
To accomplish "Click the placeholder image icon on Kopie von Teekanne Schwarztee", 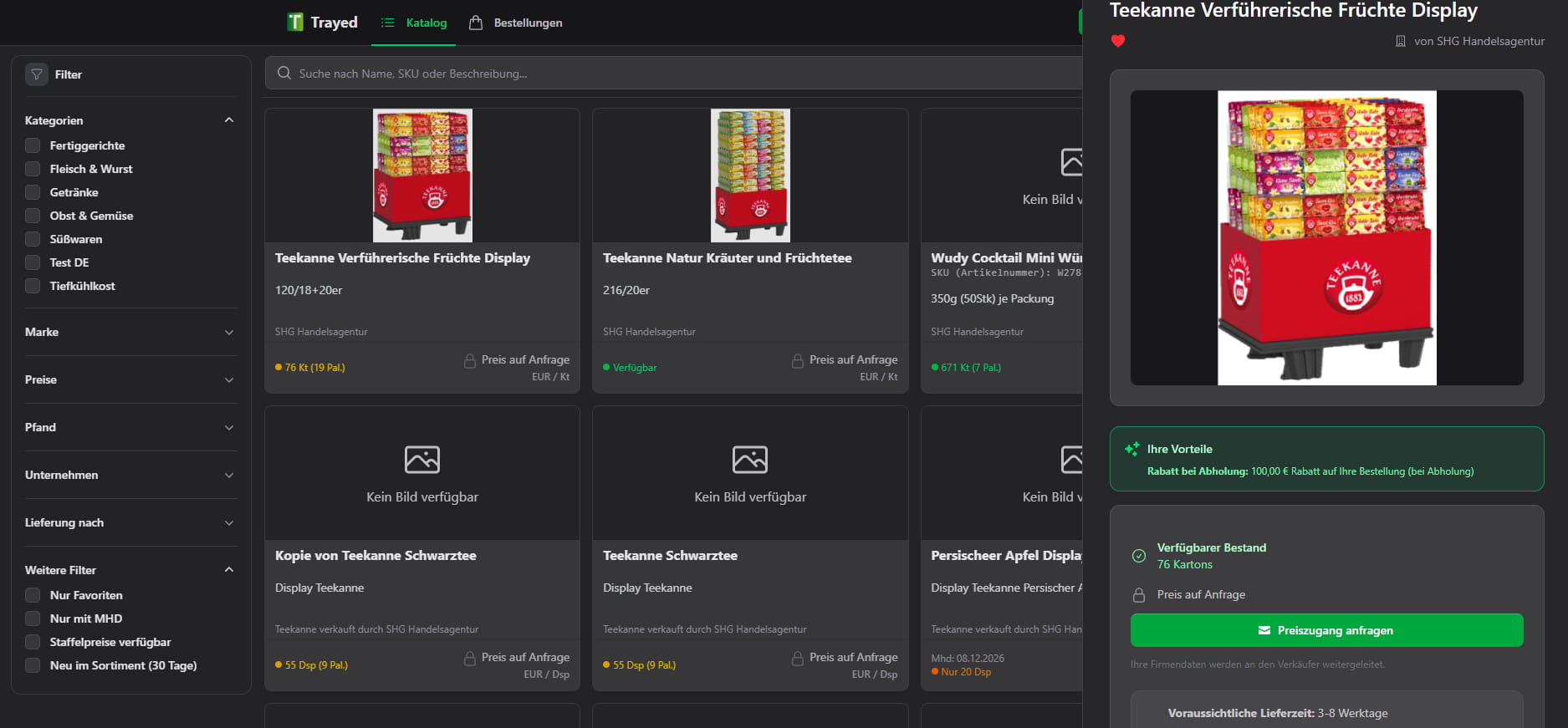I will coord(422,460).
